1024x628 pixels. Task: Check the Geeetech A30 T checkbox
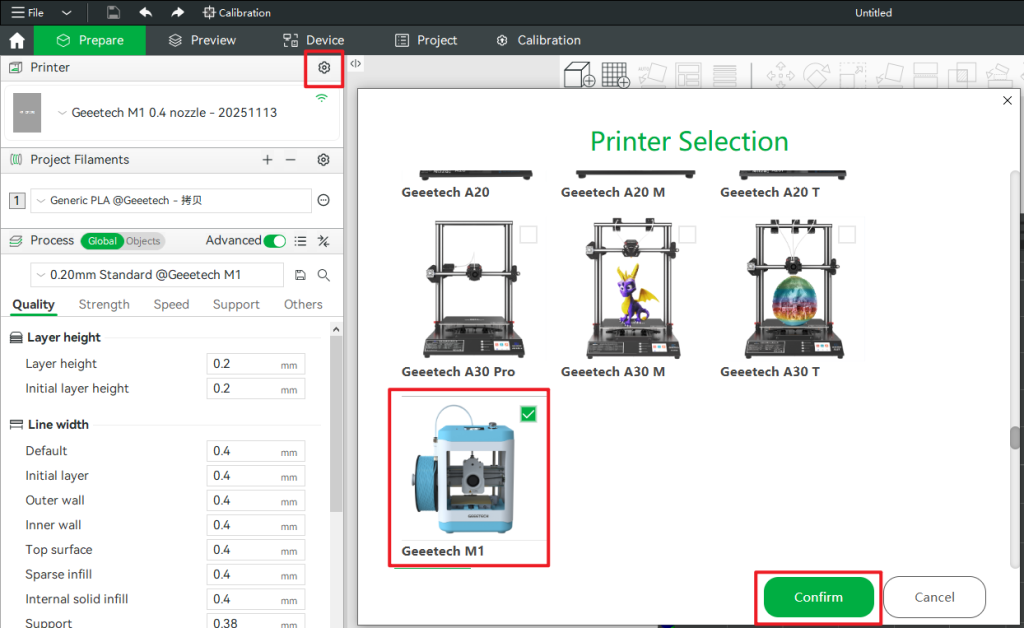click(x=847, y=235)
